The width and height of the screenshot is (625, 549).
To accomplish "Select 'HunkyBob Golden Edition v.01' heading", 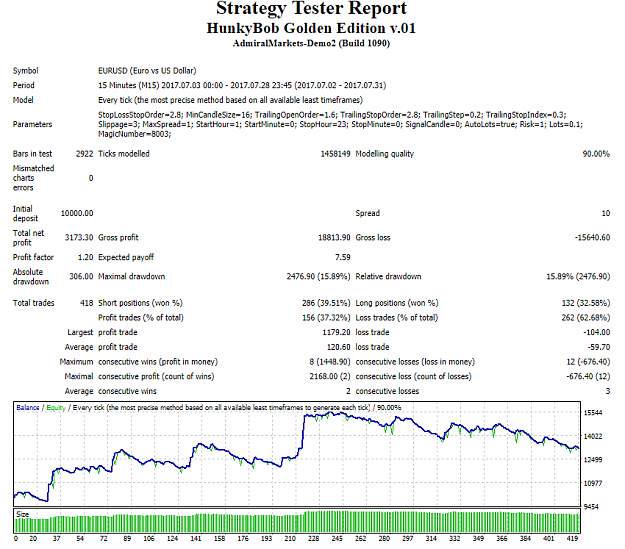I will [311, 28].
